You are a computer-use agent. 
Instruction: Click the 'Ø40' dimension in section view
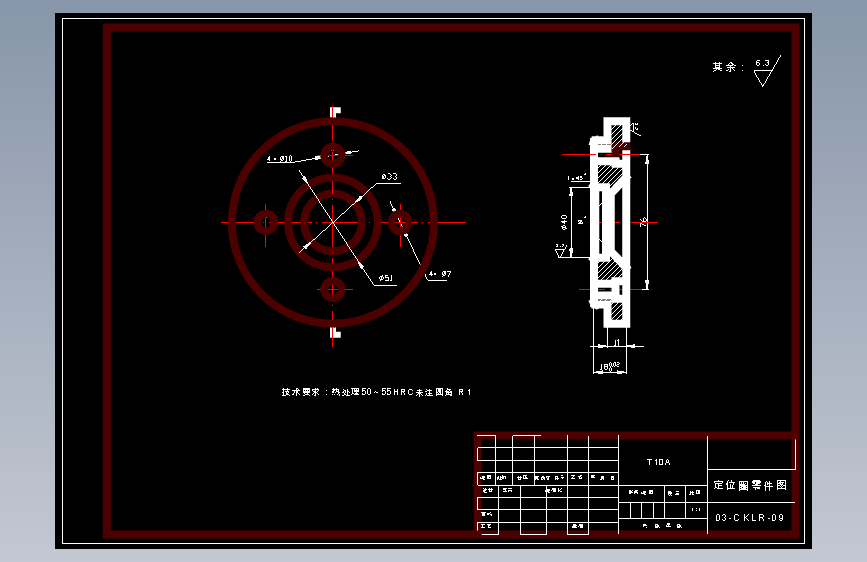563,222
